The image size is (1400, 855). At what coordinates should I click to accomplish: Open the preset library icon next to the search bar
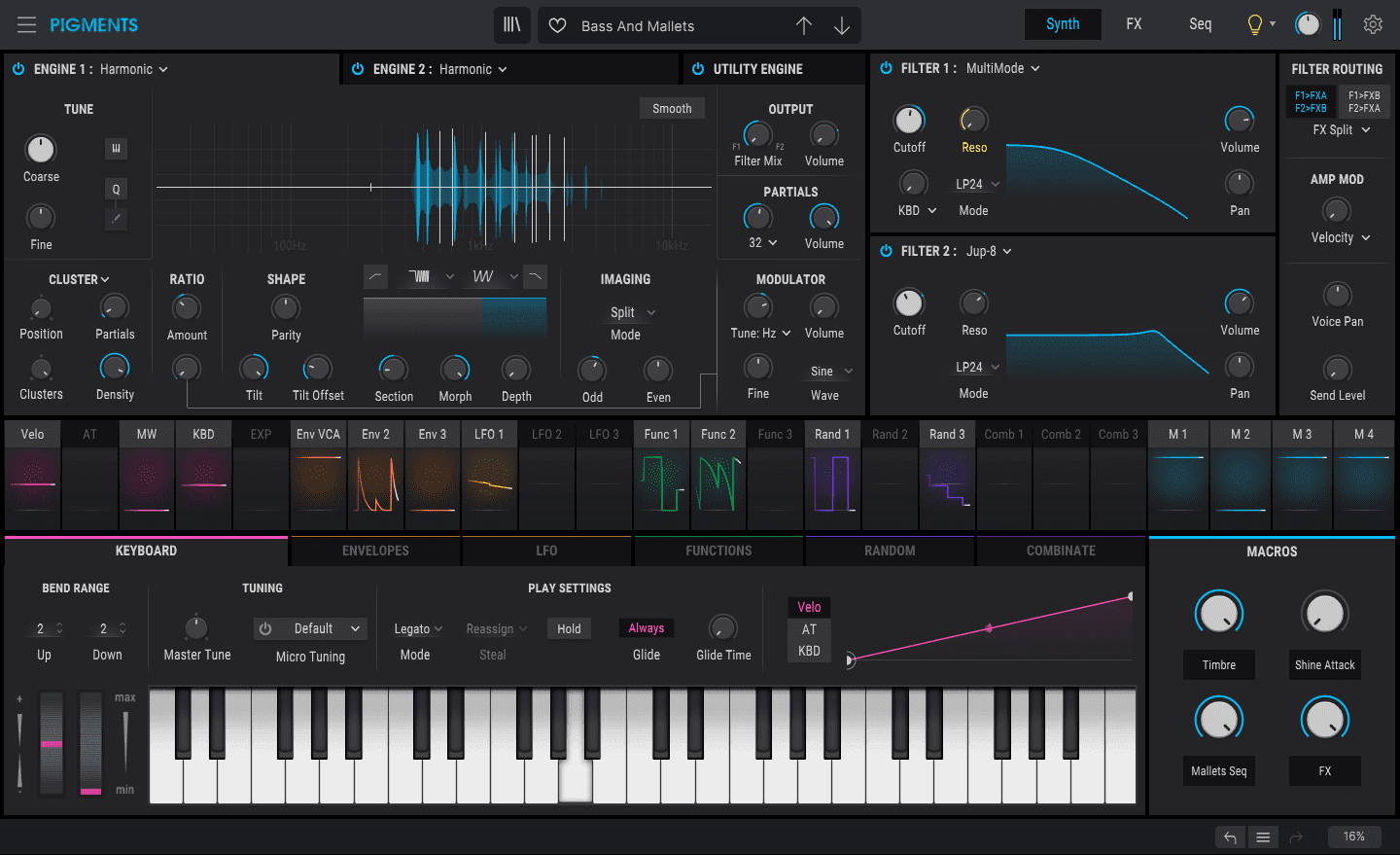512,25
